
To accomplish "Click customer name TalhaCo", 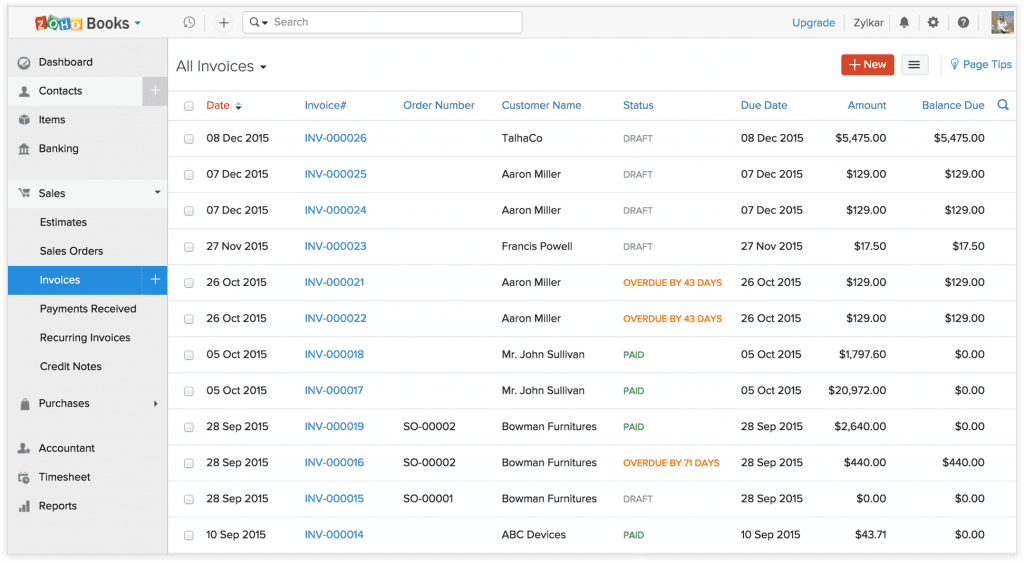I will coord(522,138).
